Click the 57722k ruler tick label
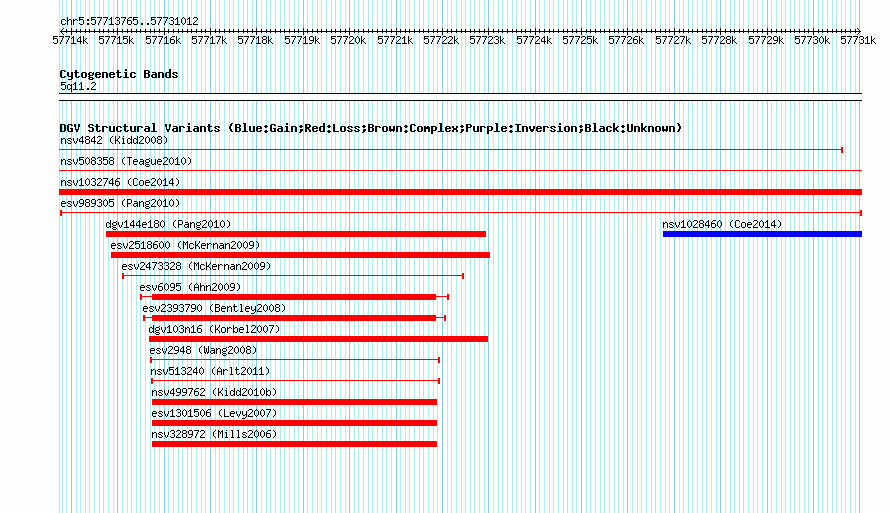The height and width of the screenshot is (513, 890). click(x=441, y=40)
